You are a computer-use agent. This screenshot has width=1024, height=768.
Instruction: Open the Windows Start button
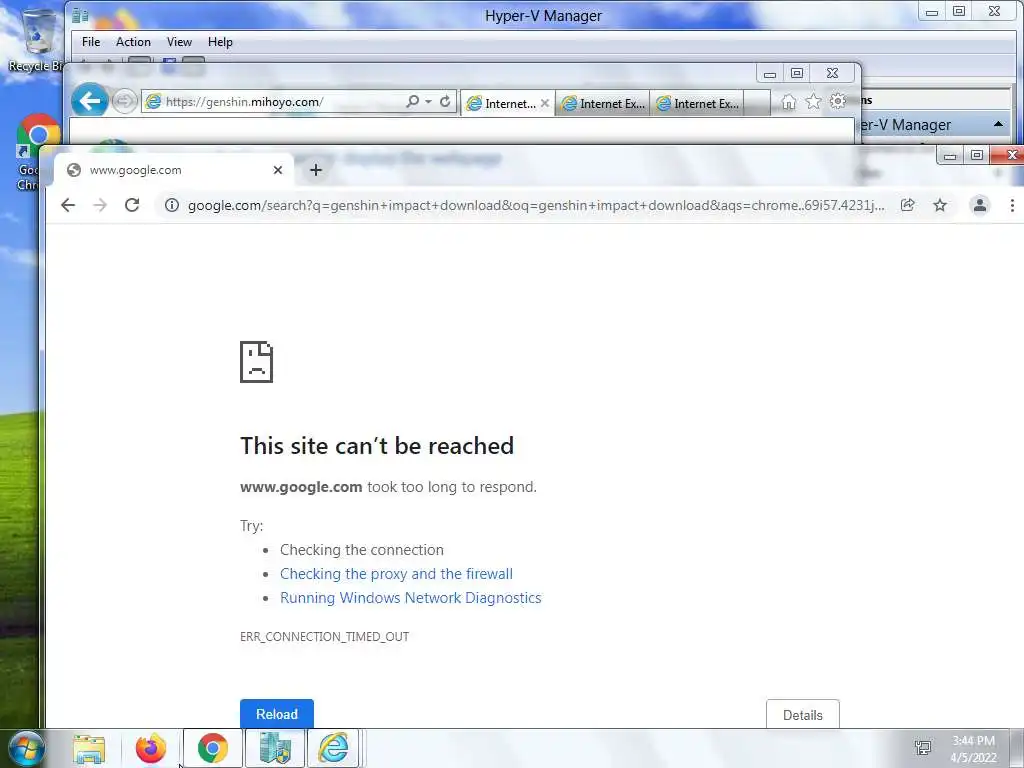tap(26, 748)
